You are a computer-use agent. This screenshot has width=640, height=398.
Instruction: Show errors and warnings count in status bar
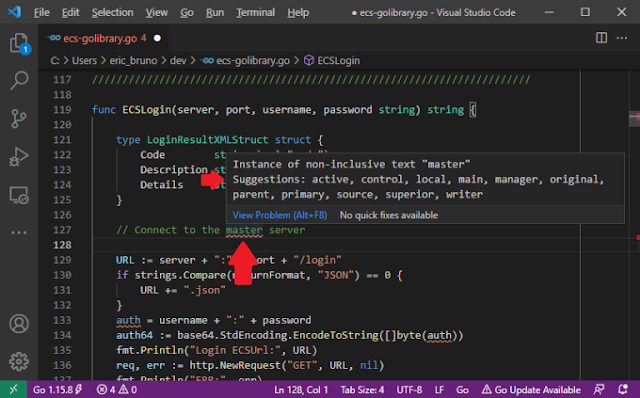(117, 390)
